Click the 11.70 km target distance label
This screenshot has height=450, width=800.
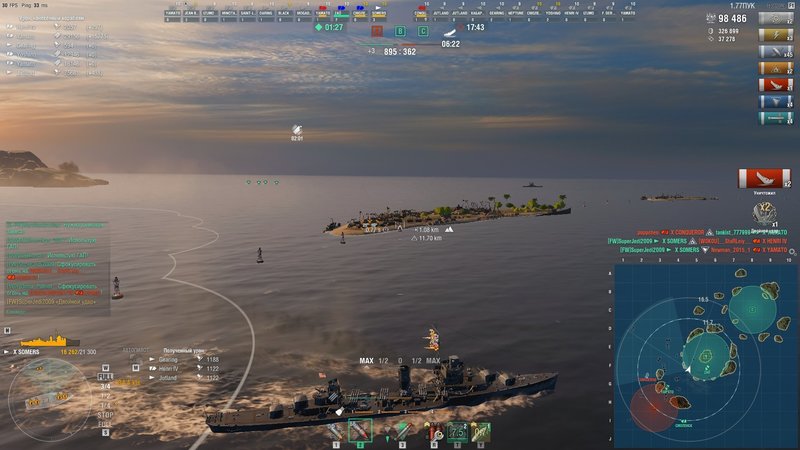coord(427,238)
